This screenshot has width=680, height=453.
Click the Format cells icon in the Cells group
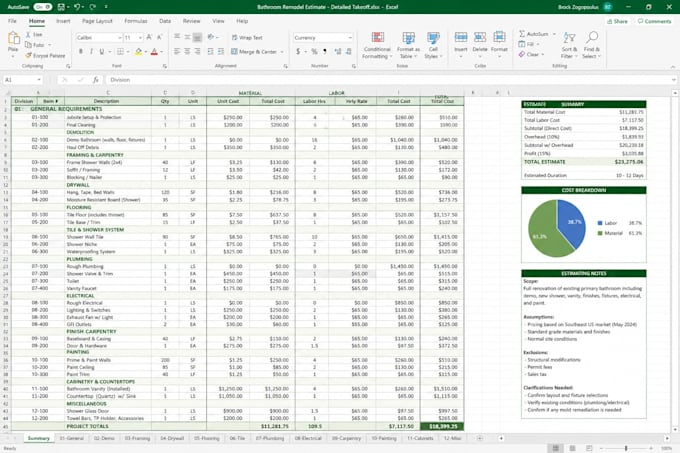pos(499,38)
